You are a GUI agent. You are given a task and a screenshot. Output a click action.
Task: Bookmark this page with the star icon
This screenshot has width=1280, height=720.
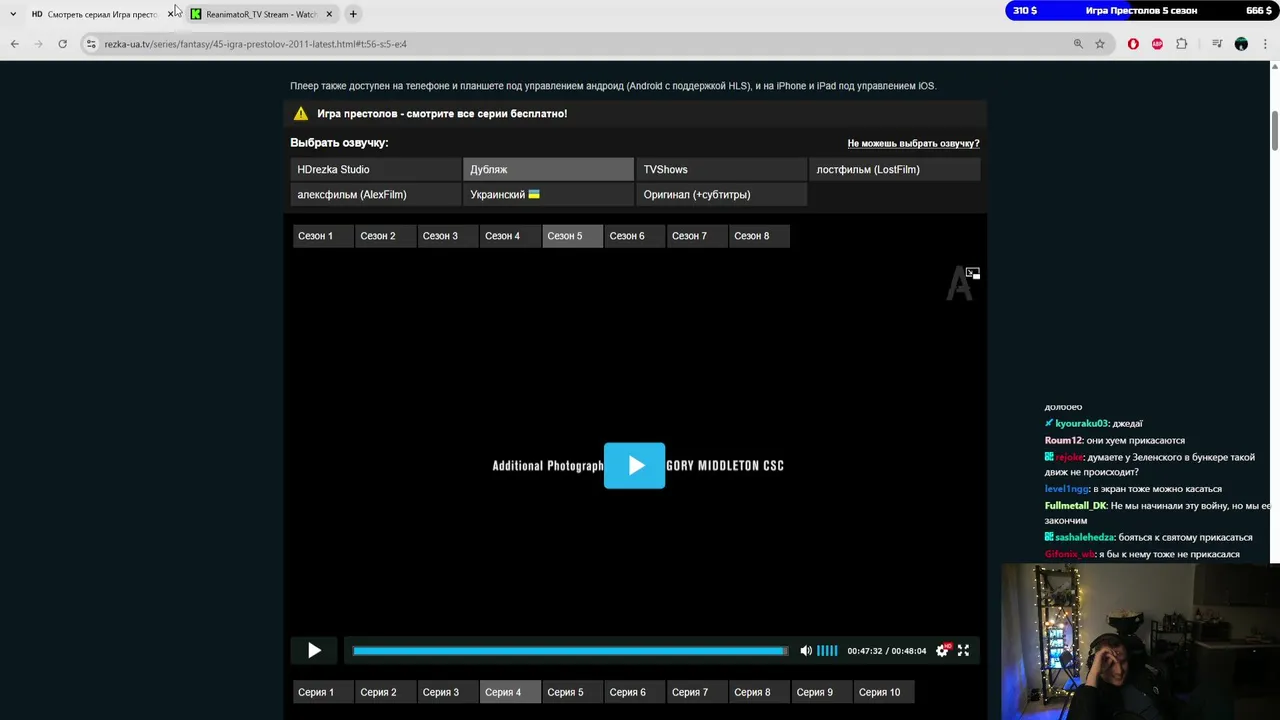pos(1100,44)
